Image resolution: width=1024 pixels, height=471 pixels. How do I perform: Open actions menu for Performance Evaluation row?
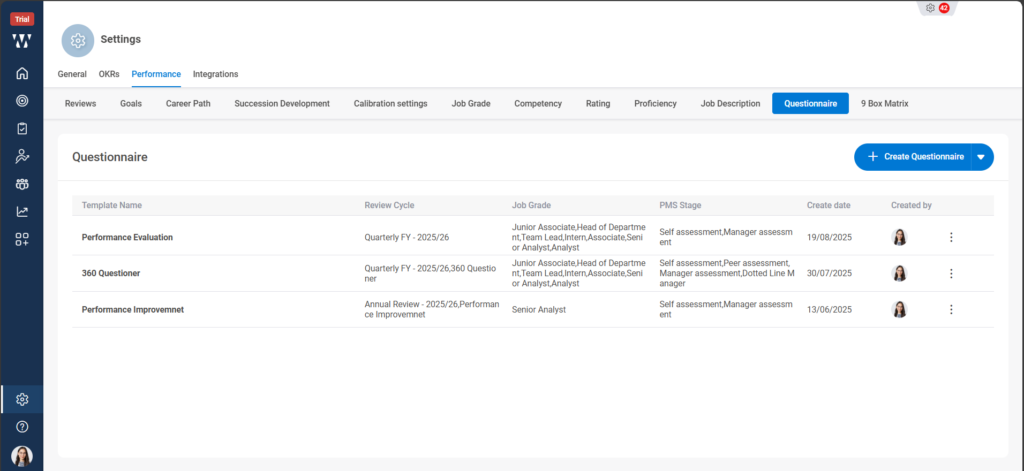[x=951, y=237]
